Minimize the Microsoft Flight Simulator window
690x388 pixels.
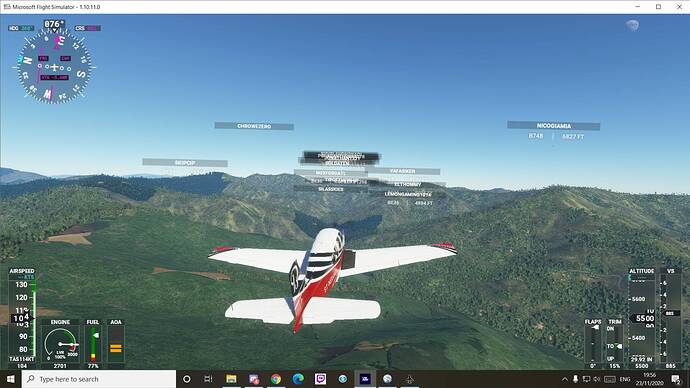click(637, 7)
